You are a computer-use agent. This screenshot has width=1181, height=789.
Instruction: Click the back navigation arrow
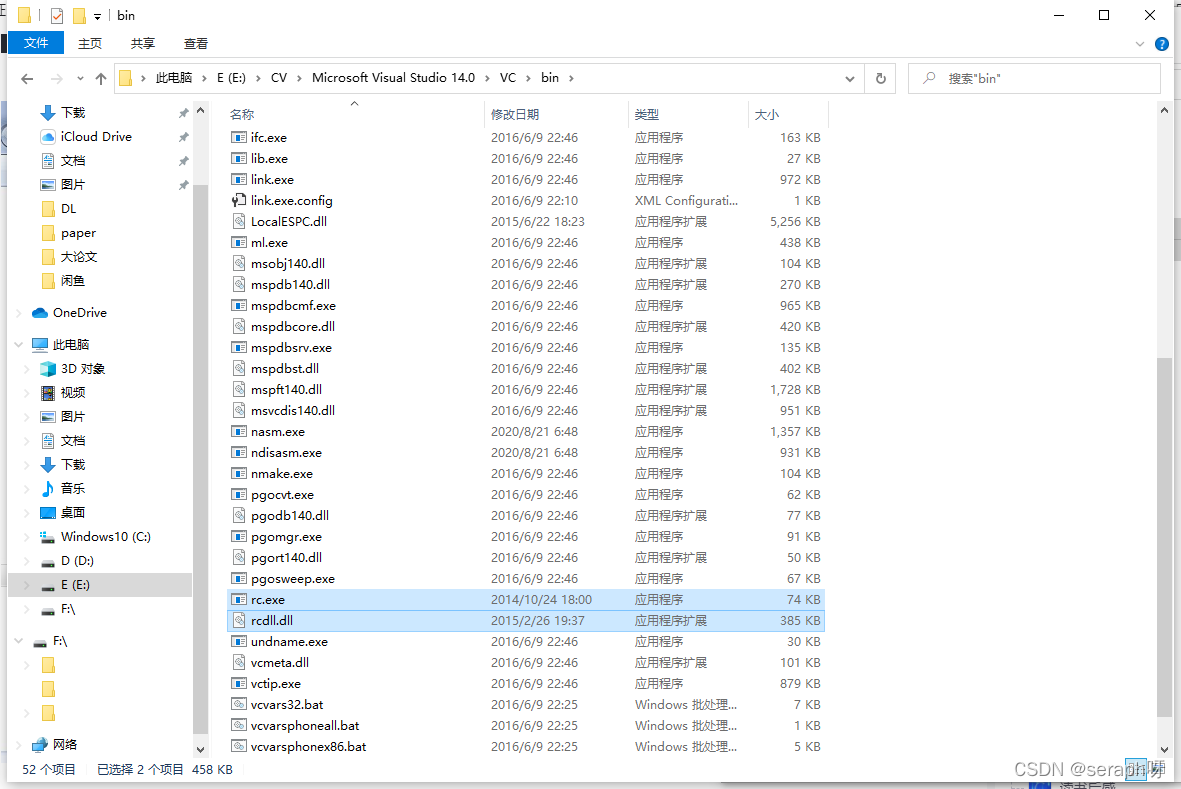(27, 78)
